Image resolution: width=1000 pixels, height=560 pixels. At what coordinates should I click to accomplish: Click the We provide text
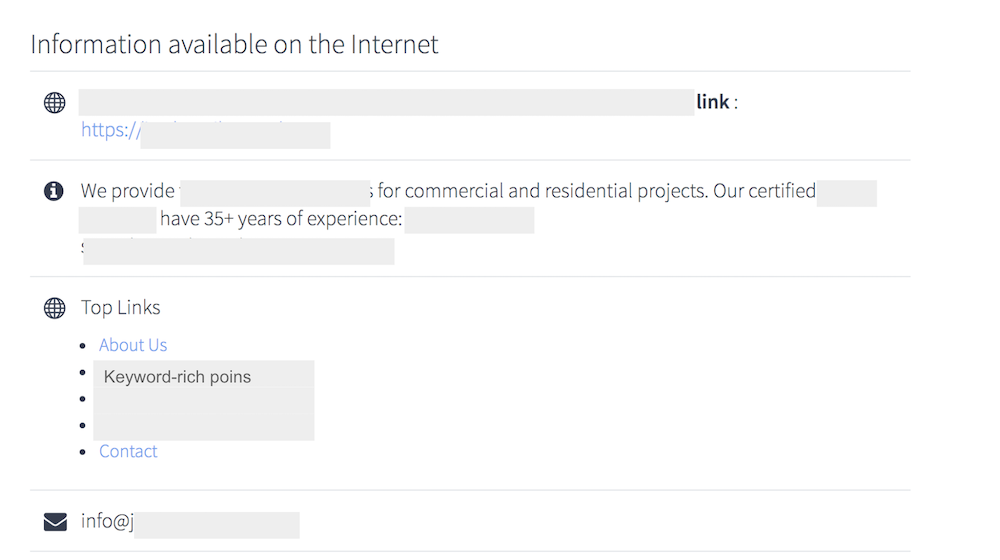pos(128,191)
